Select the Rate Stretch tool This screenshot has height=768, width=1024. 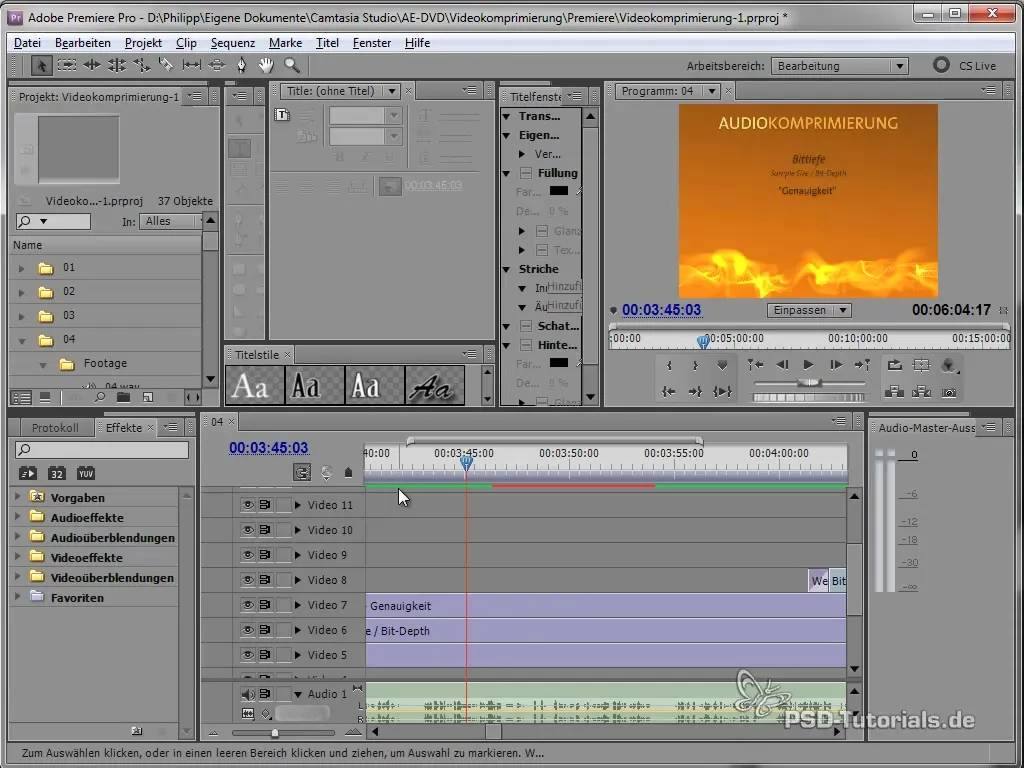pyautogui.click(x=142, y=65)
